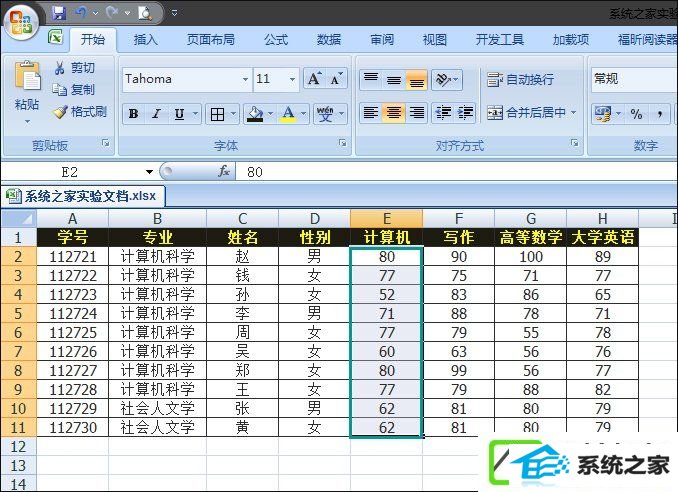Screen dimensions: 678x492
Task: Toggle underline formatting
Action: click(179, 114)
